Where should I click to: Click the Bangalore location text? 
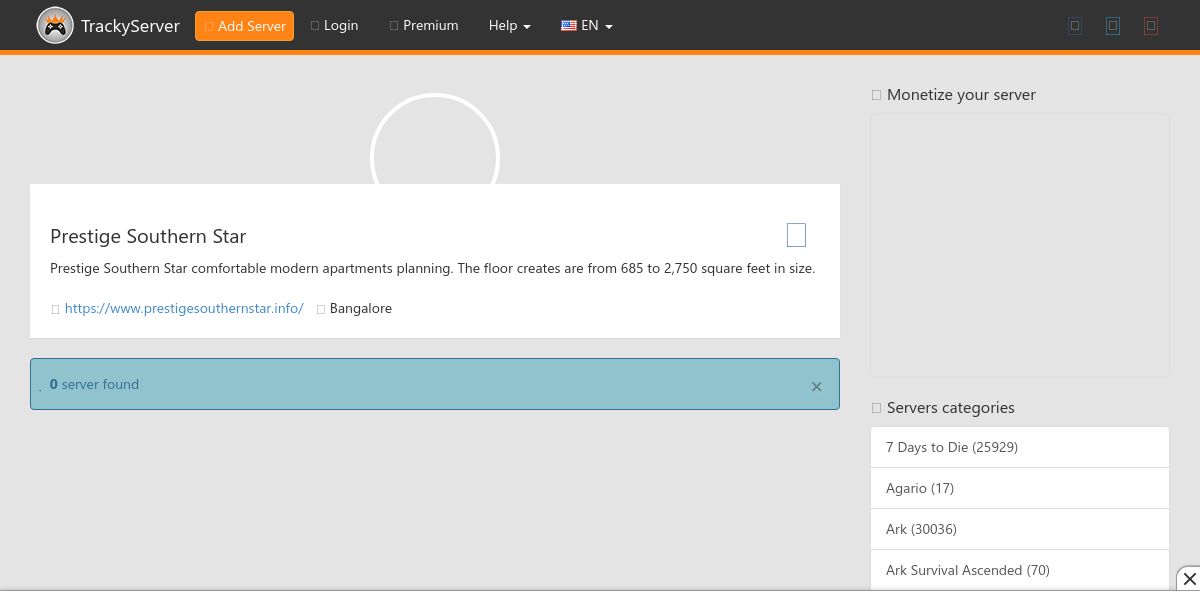(x=361, y=308)
